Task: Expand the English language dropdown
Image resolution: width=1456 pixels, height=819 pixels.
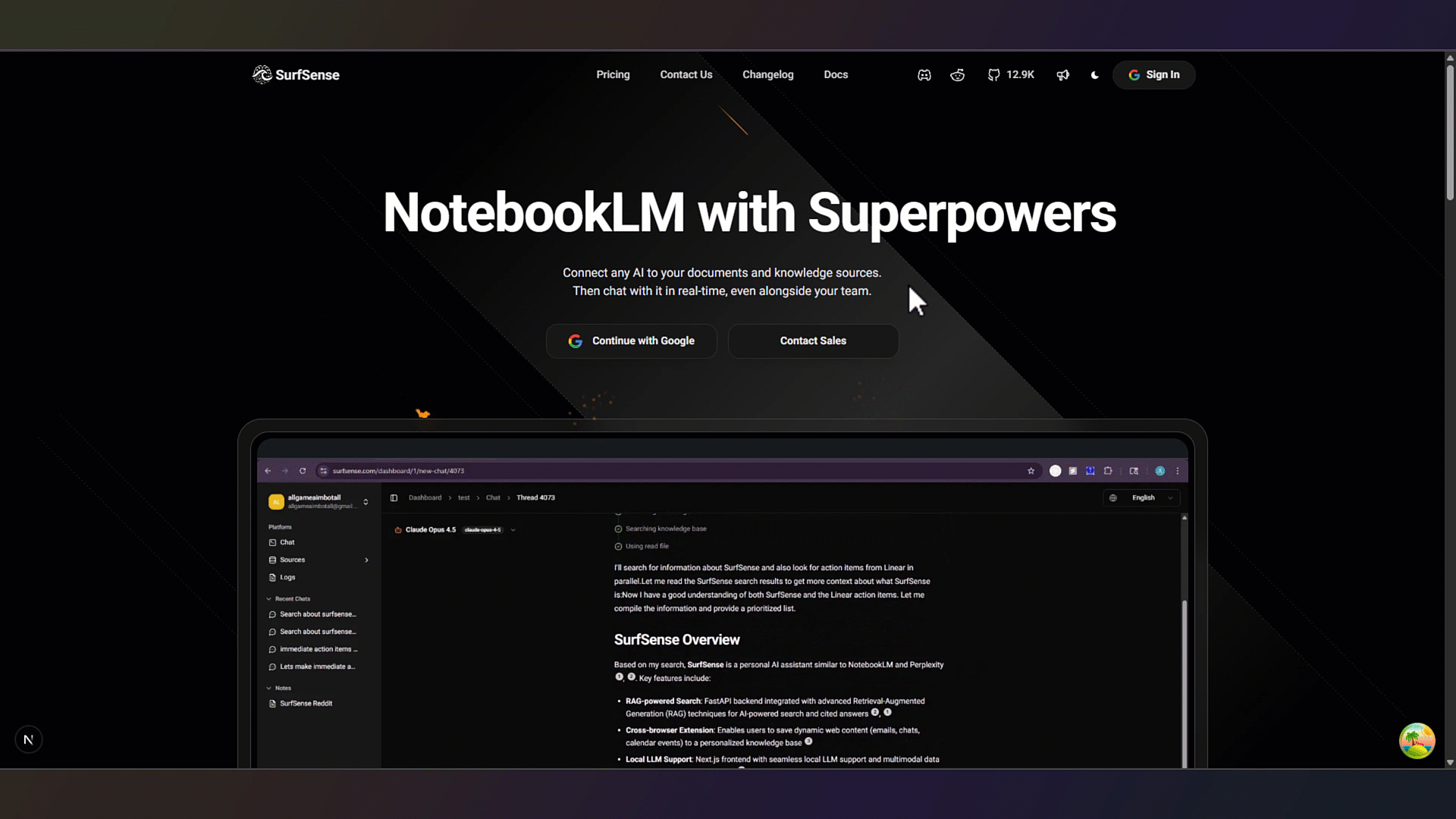Action: click(1142, 498)
